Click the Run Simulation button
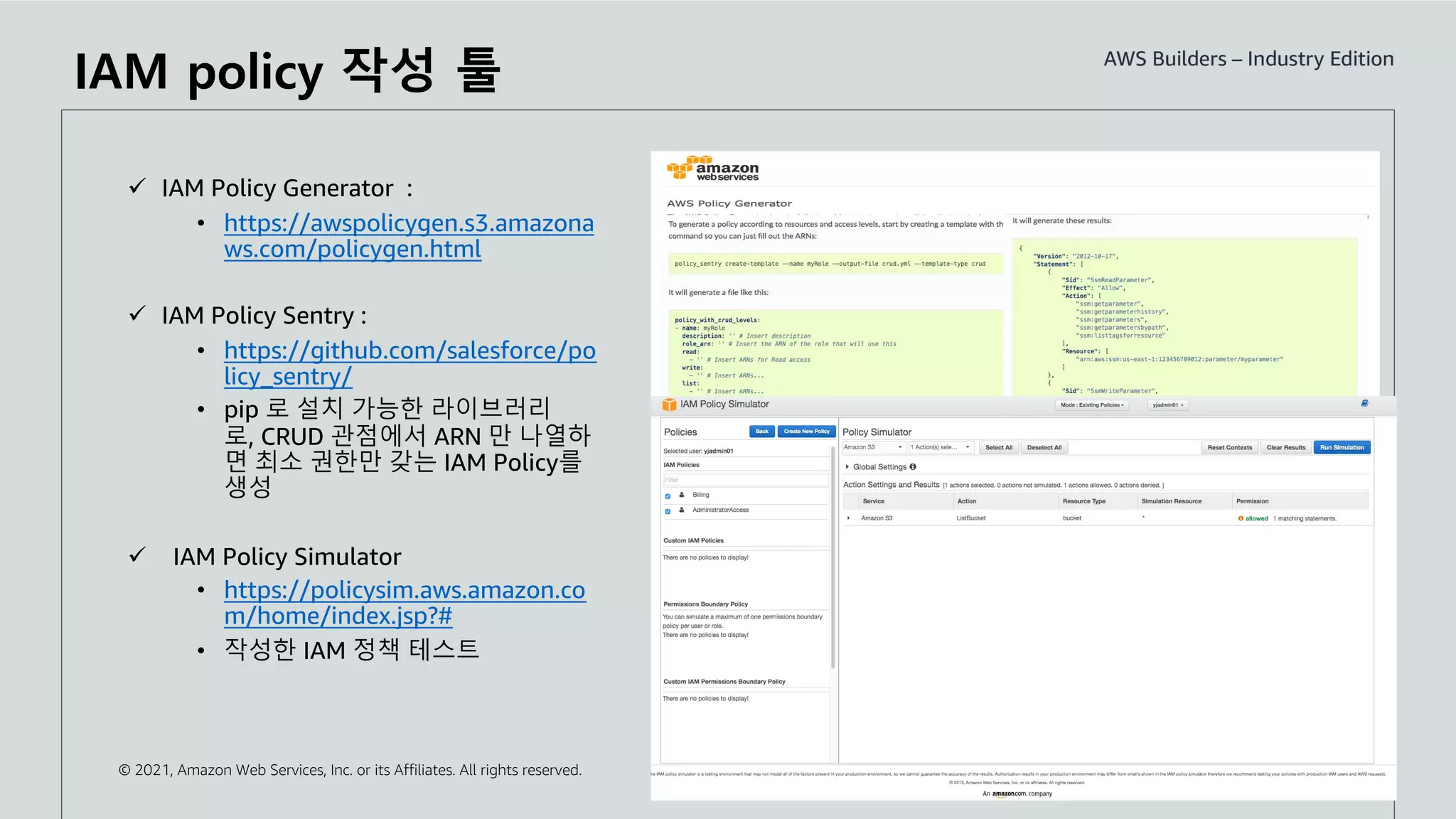 pos(1342,447)
